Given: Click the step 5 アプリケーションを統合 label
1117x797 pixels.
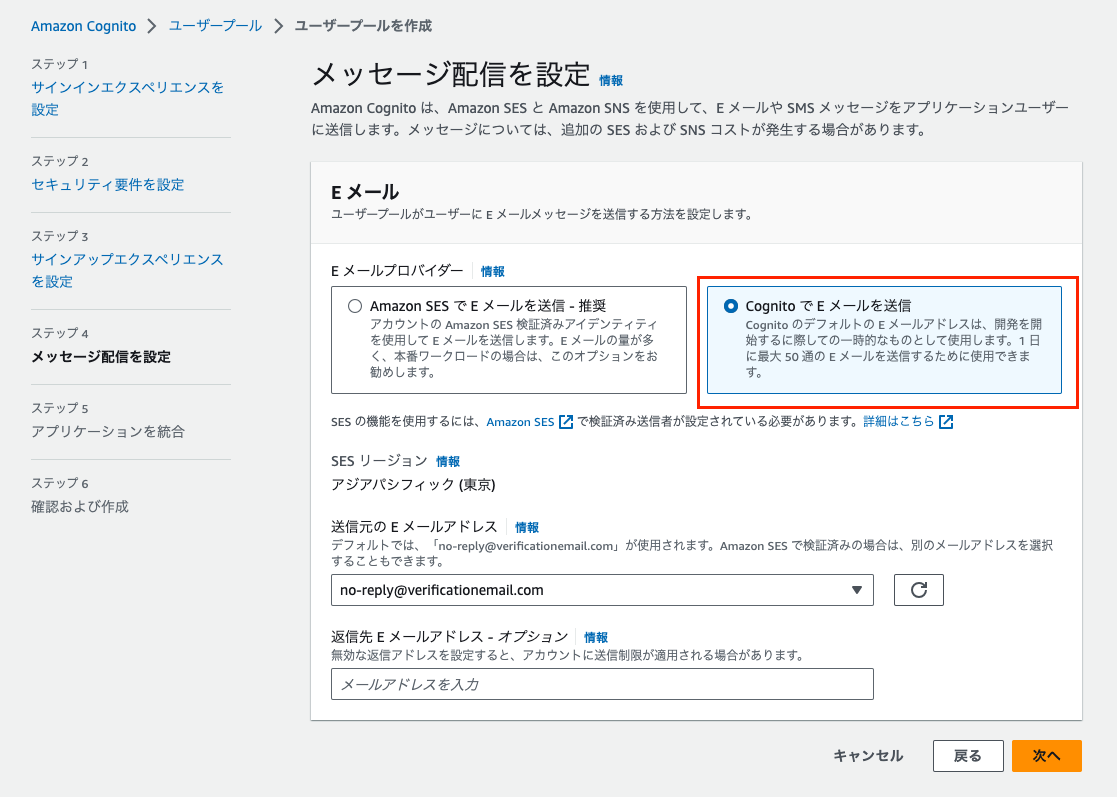Looking at the screenshot, I should [108, 432].
